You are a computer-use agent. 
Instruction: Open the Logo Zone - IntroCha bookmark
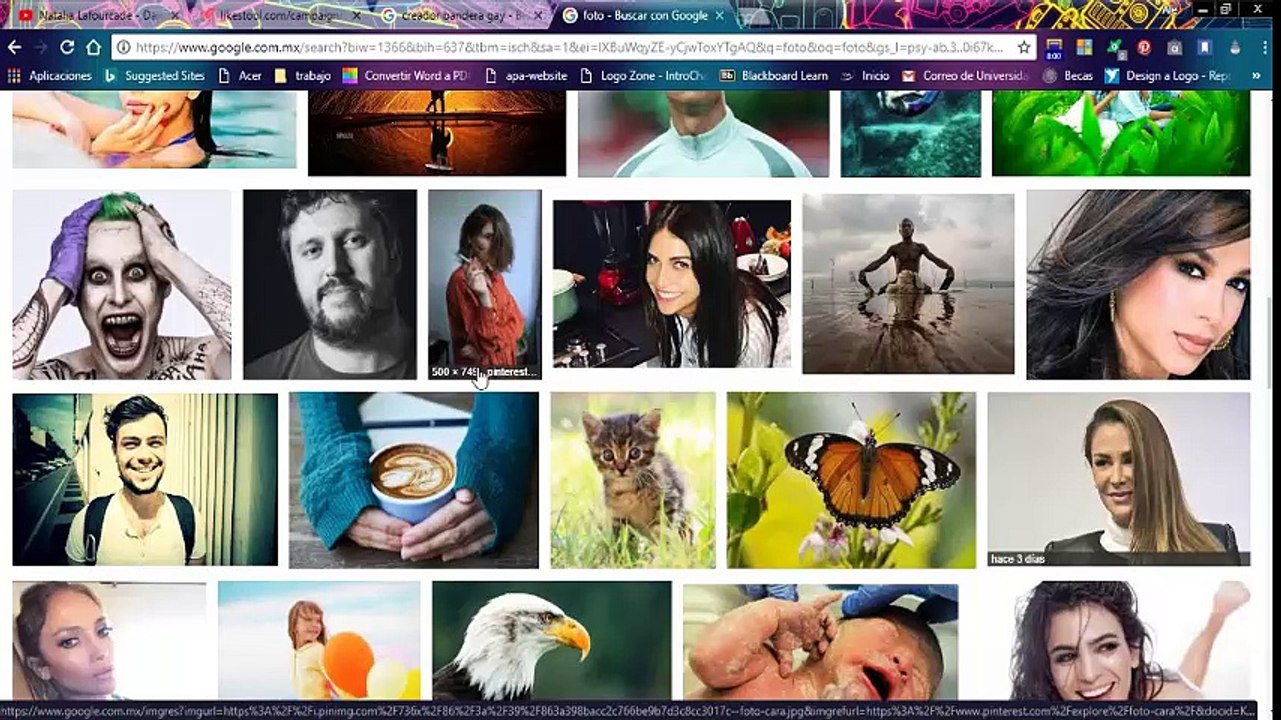coord(644,76)
